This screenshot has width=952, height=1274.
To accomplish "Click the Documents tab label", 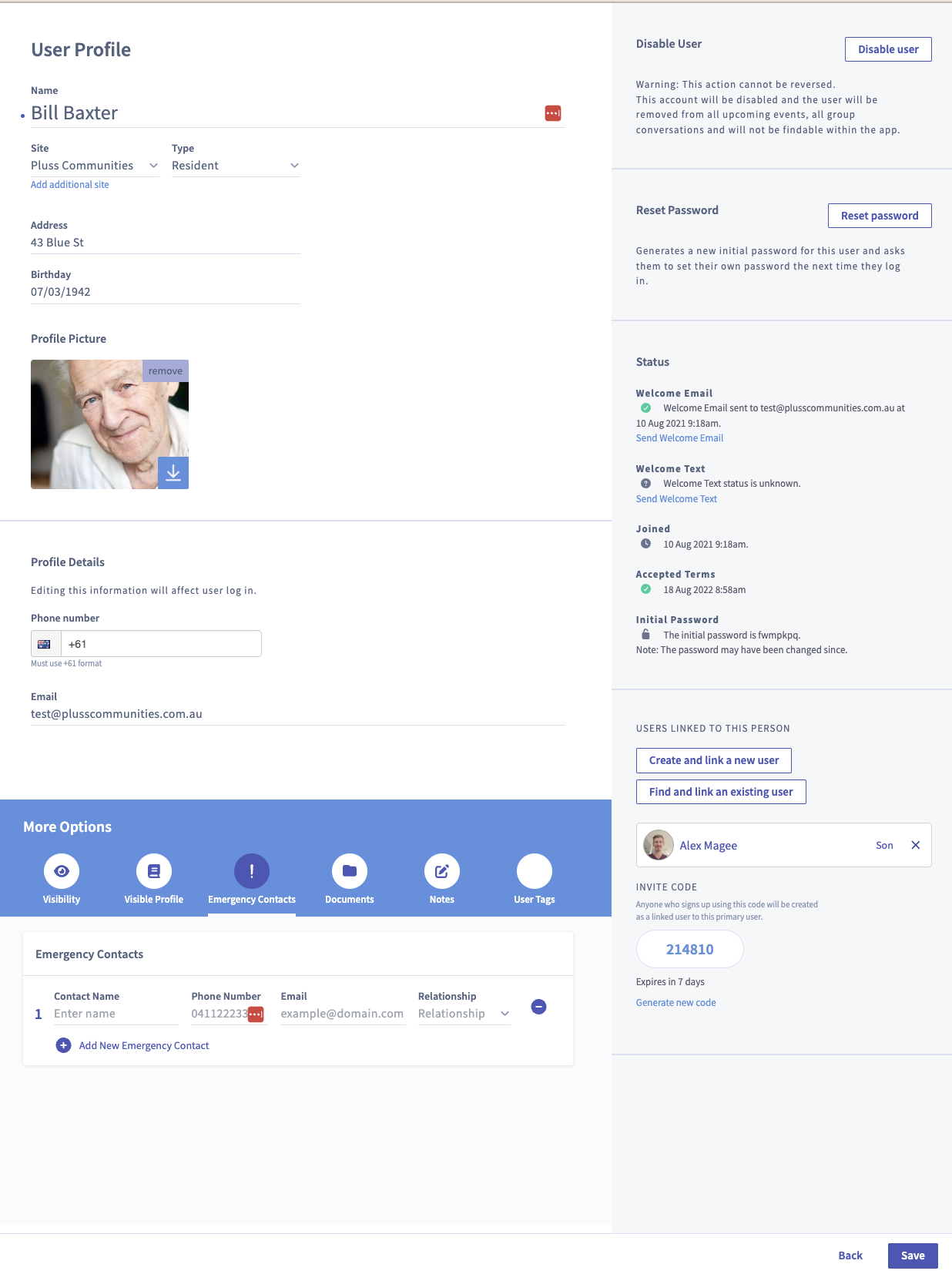I will (350, 900).
